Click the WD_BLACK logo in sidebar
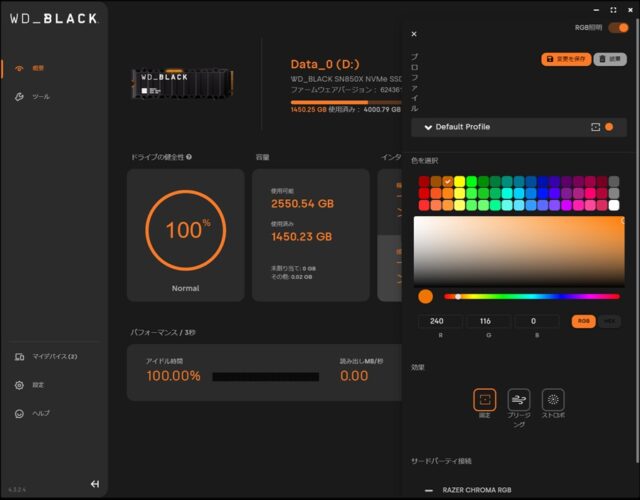Screen dimensions: 640x500 [x=54, y=18]
